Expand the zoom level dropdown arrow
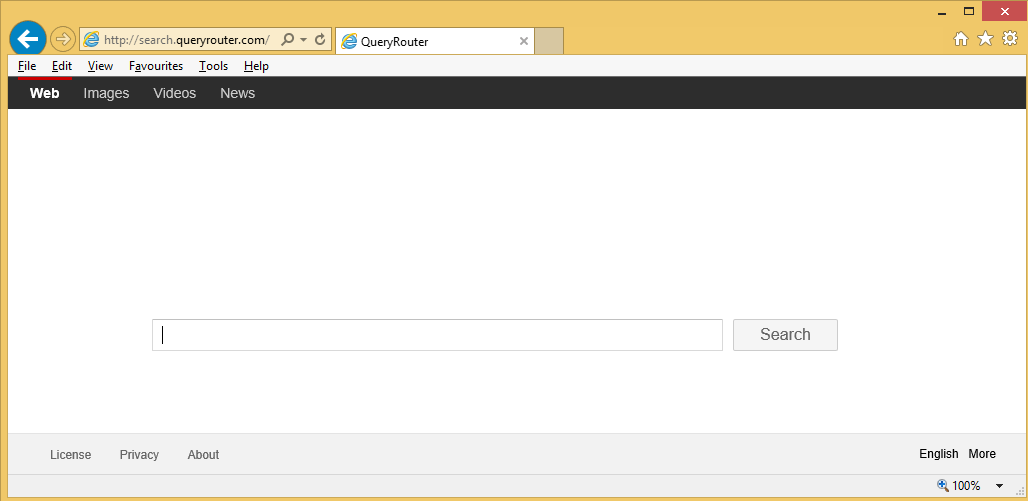Viewport: 1028px width, 501px height. coord(1000,486)
